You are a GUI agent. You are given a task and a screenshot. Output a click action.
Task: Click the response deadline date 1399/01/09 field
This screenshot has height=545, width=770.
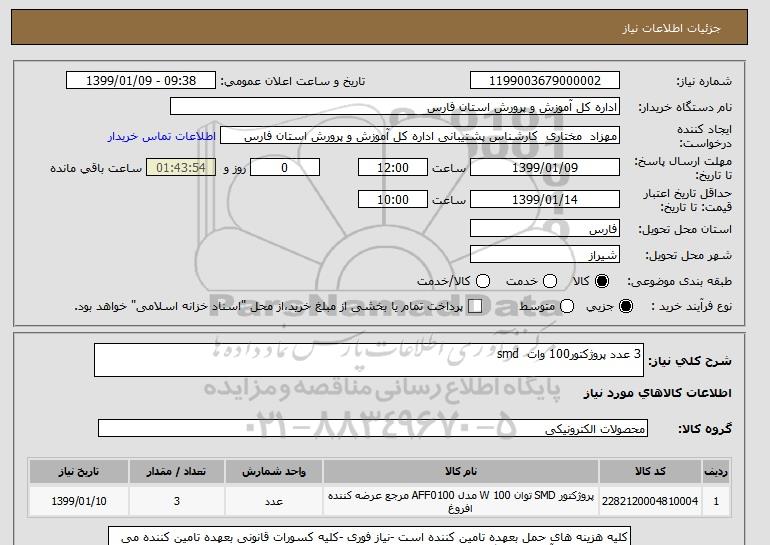[545, 167]
